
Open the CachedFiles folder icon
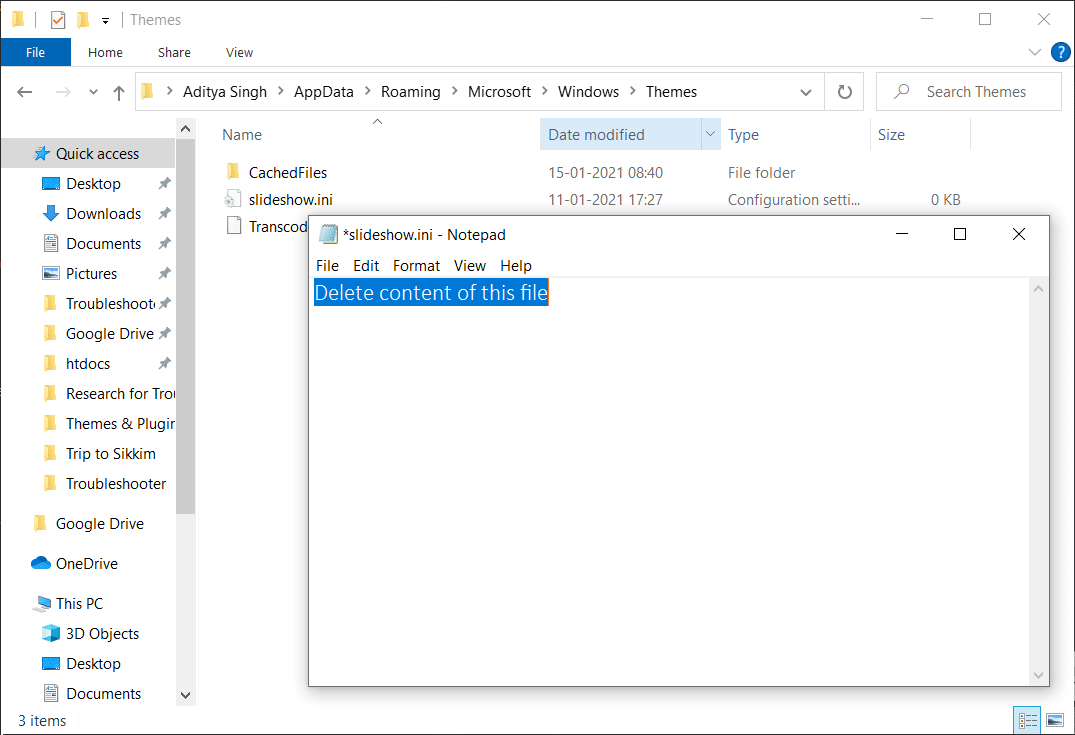[x=233, y=173]
